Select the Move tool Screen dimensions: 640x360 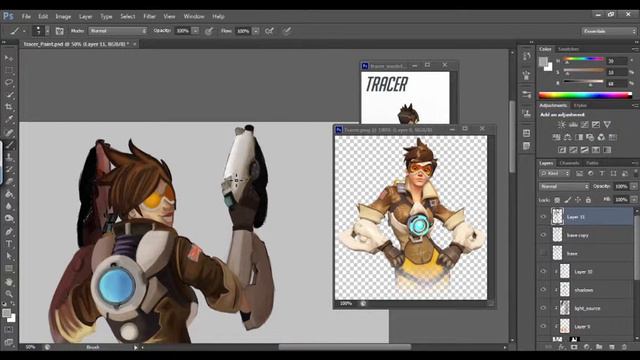pos(9,58)
